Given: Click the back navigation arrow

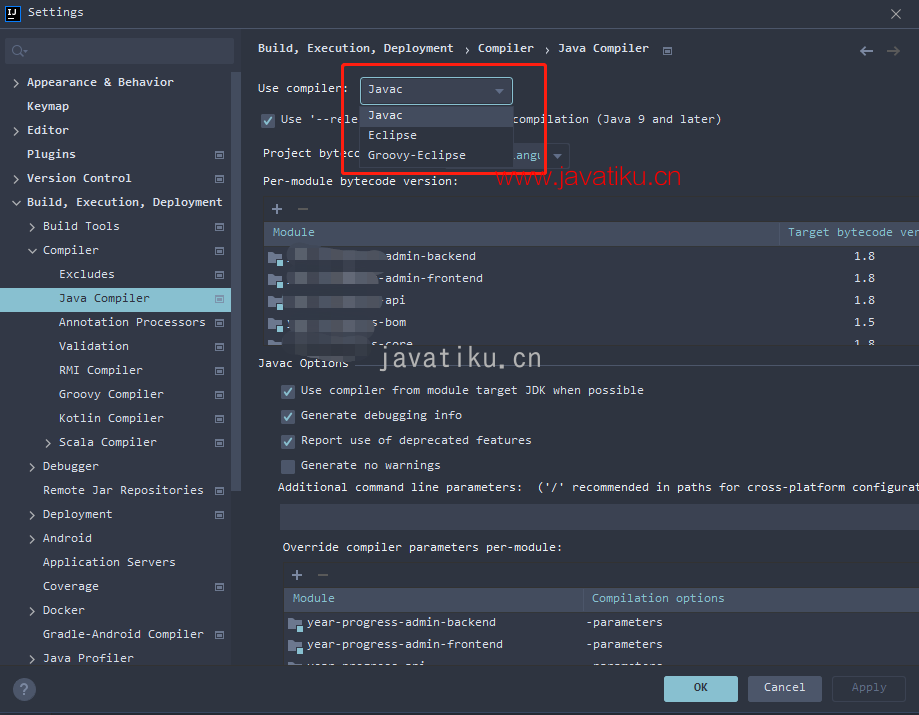Looking at the screenshot, I should (x=866, y=51).
